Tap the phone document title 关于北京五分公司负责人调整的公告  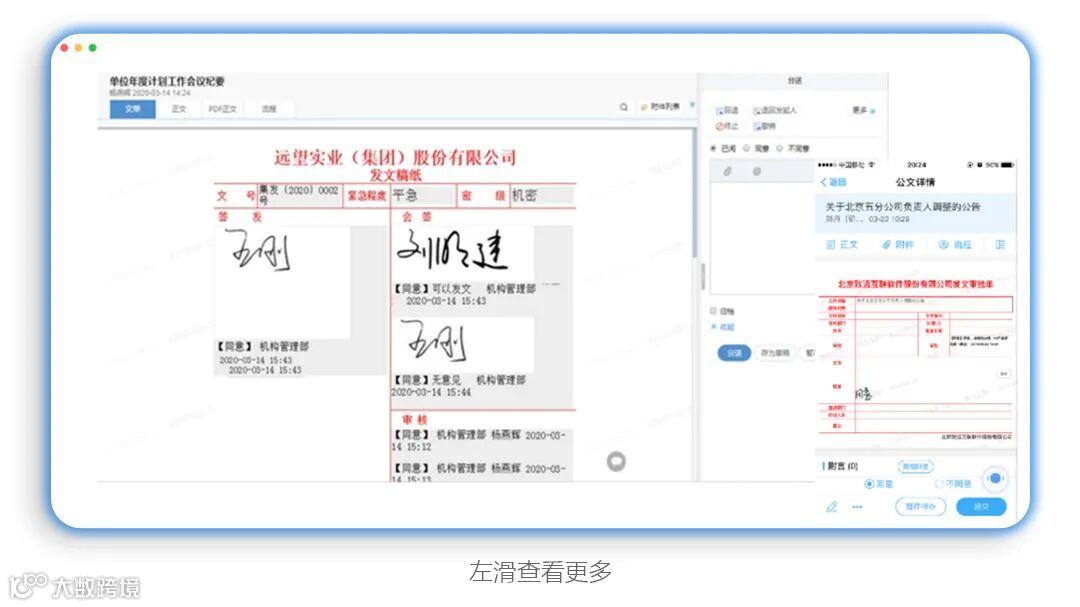click(x=902, y=207)
